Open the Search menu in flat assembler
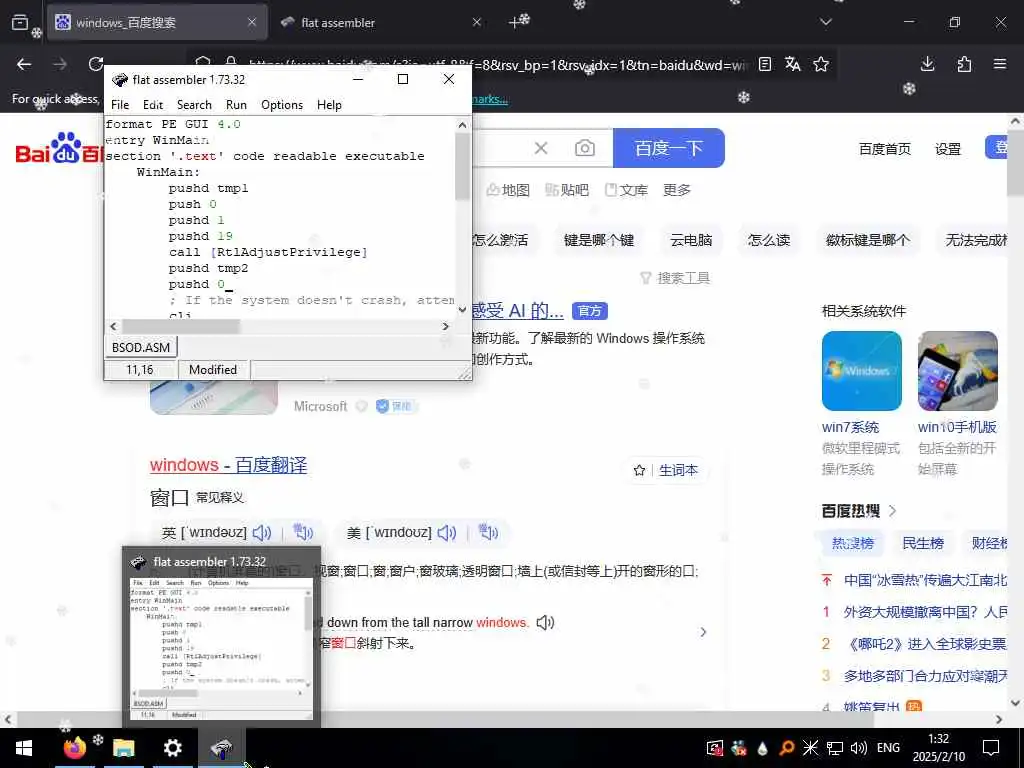1024x768 pixels. (194, 104)
